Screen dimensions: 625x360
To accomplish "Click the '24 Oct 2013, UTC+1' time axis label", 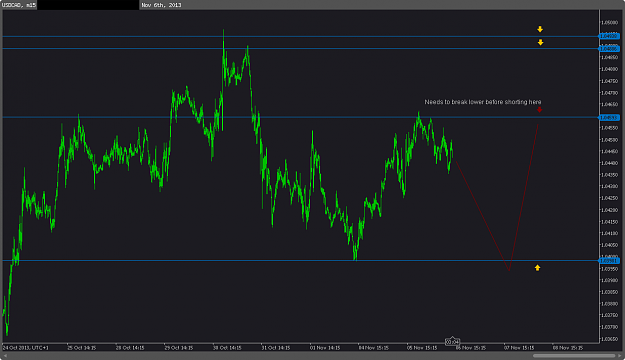I will coord(26,348).
